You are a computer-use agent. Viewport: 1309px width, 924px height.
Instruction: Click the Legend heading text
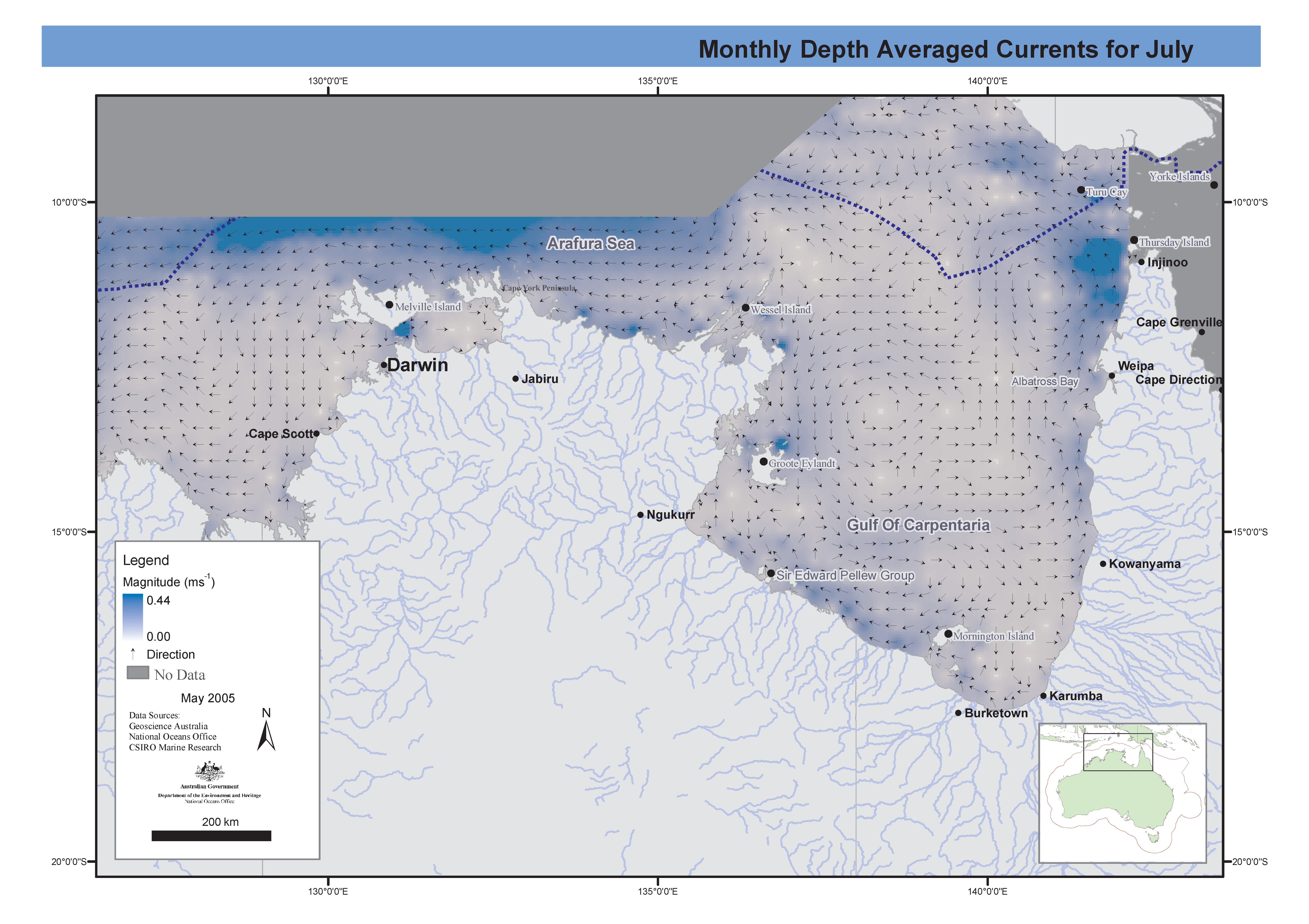click(146, 560)
